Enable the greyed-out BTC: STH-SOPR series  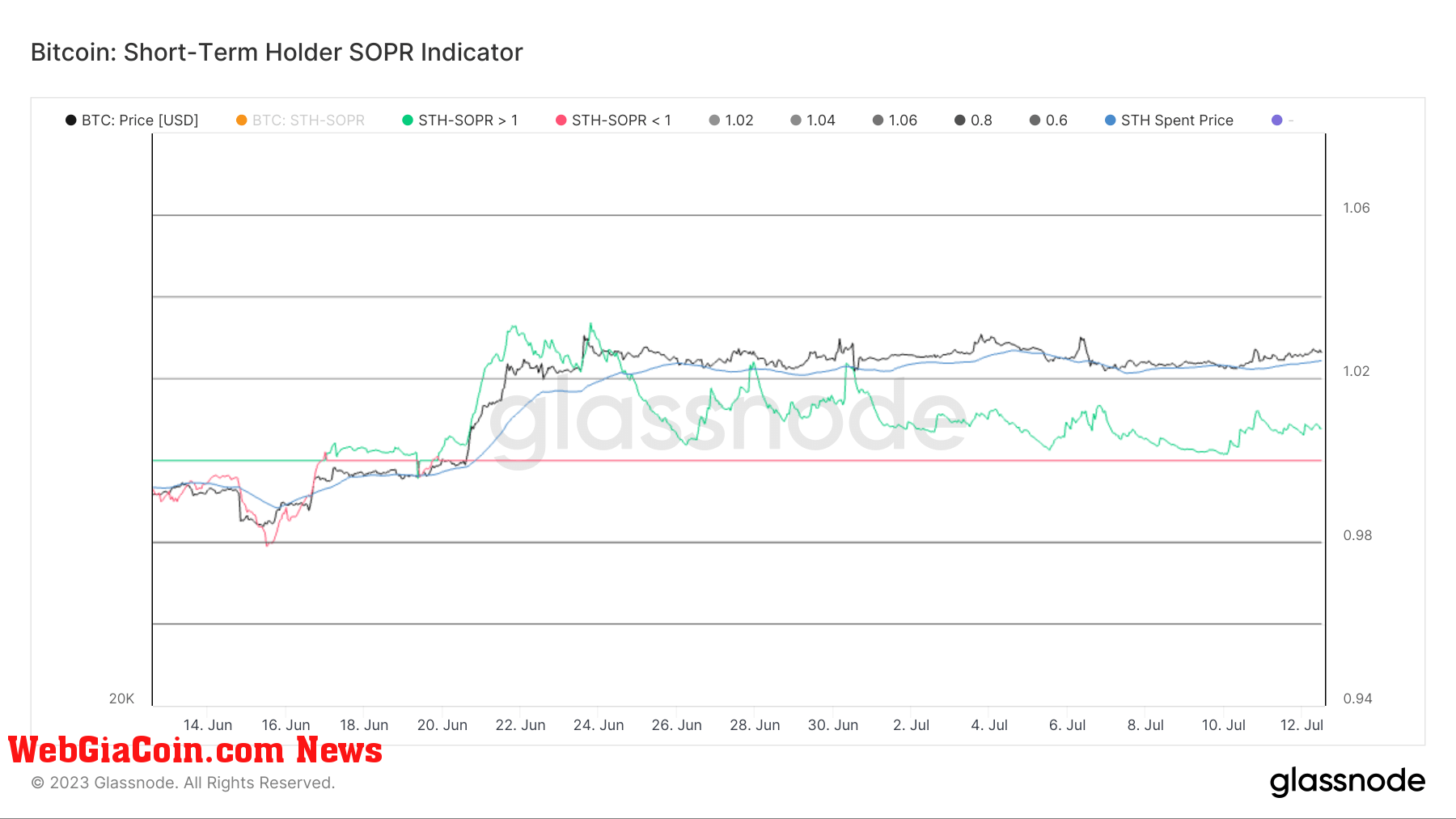tap(300, 120)
